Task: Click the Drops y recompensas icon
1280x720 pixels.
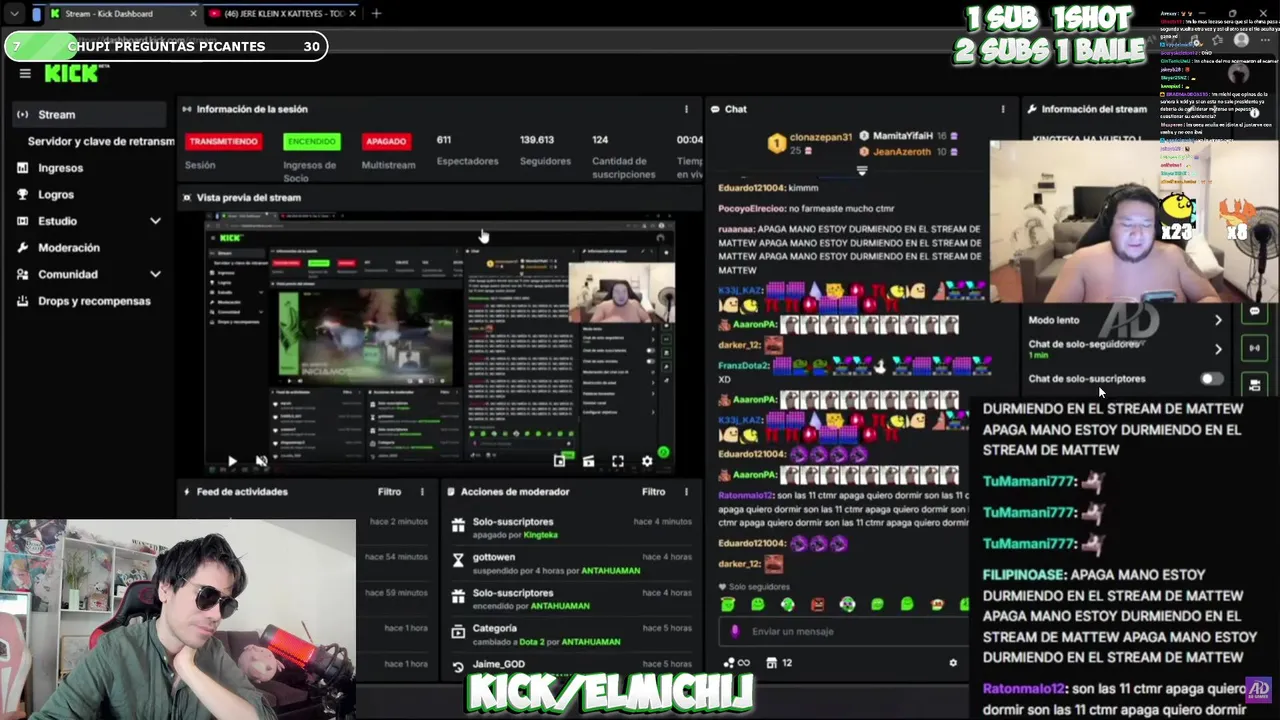Action: click(x=22, y=301)
